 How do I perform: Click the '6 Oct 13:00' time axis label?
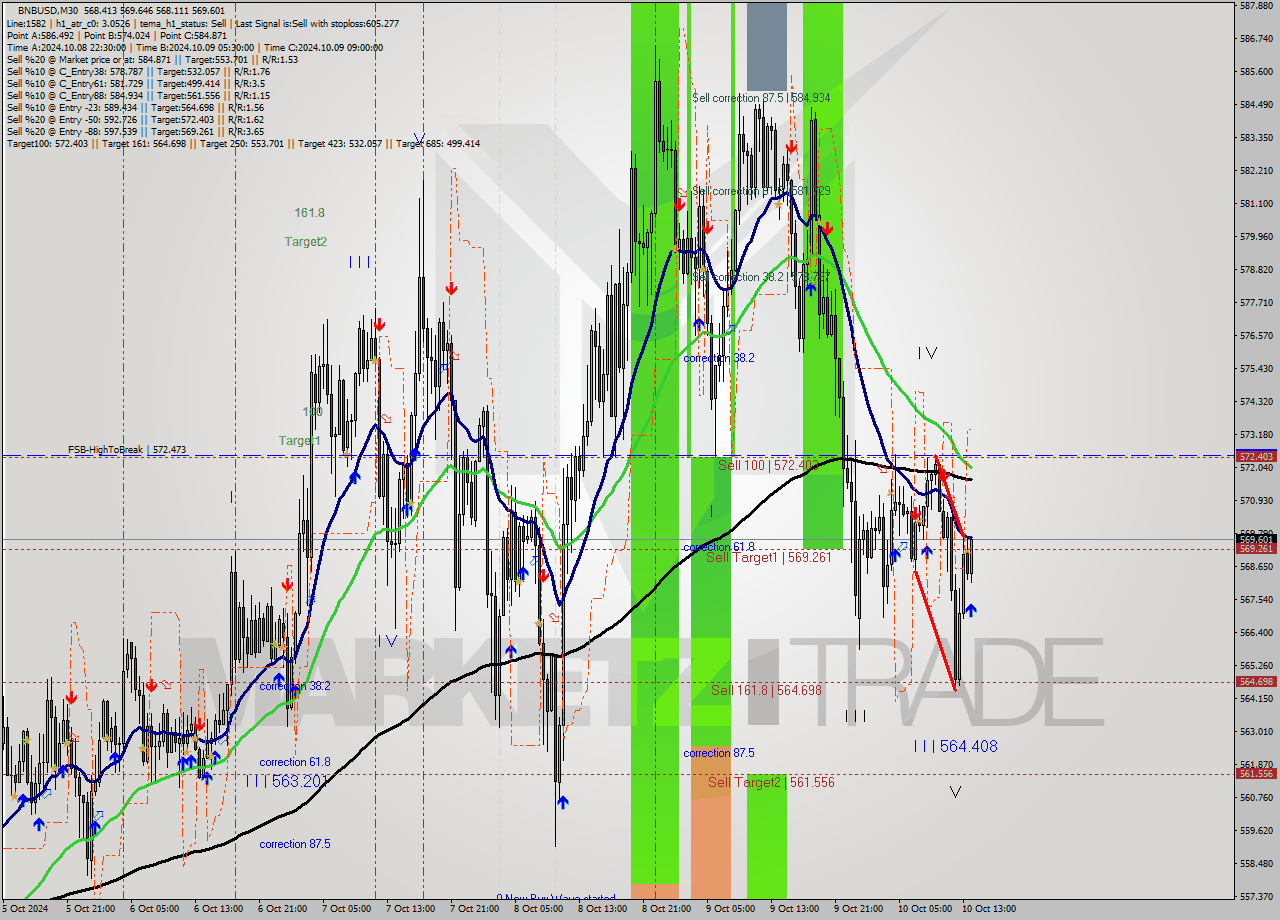tap(218, 909)
